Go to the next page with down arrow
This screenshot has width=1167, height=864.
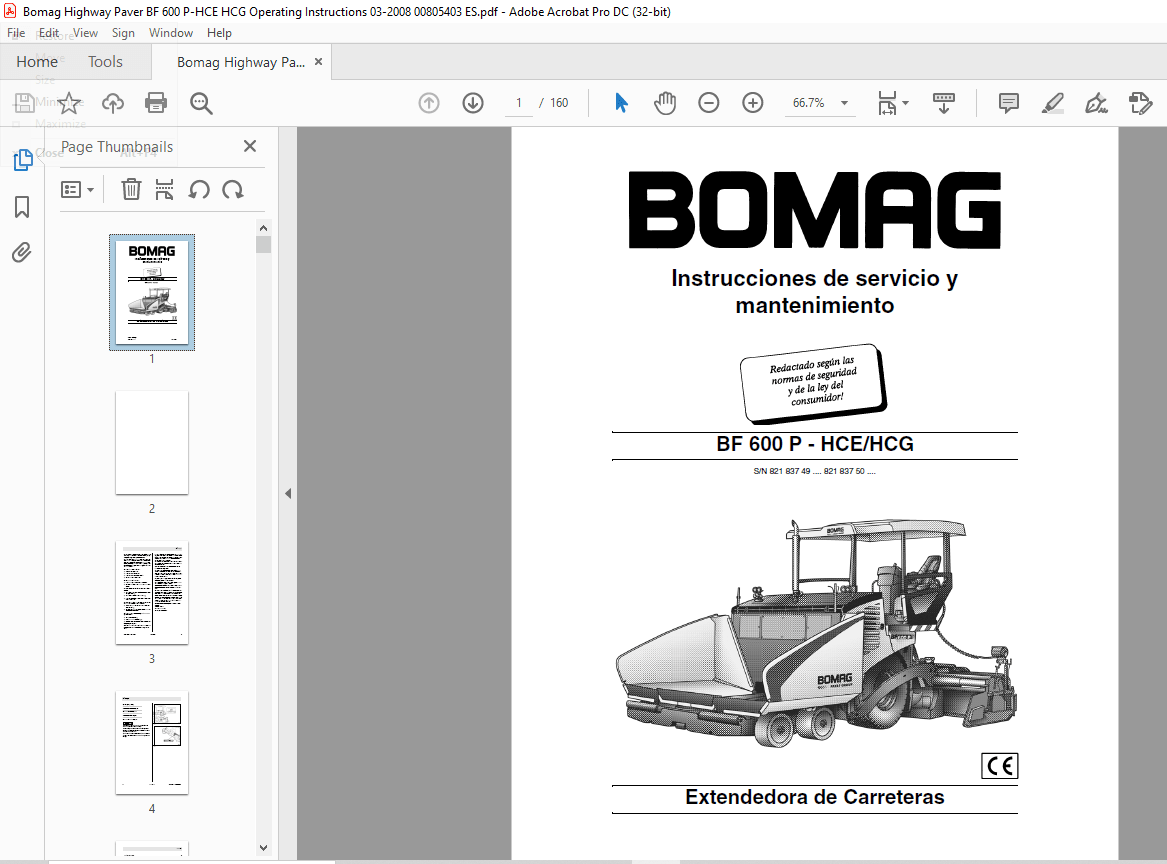(472, 102)
